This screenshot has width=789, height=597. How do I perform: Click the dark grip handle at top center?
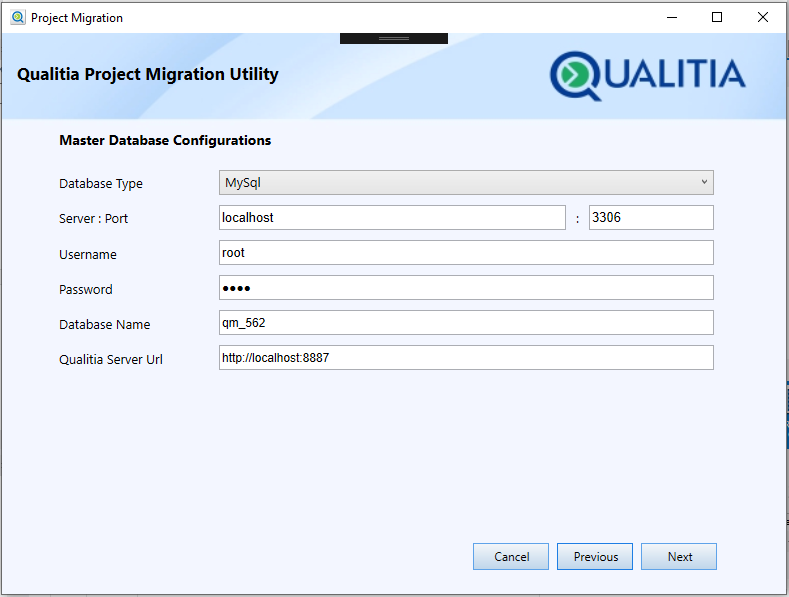[x=394, y=38]
